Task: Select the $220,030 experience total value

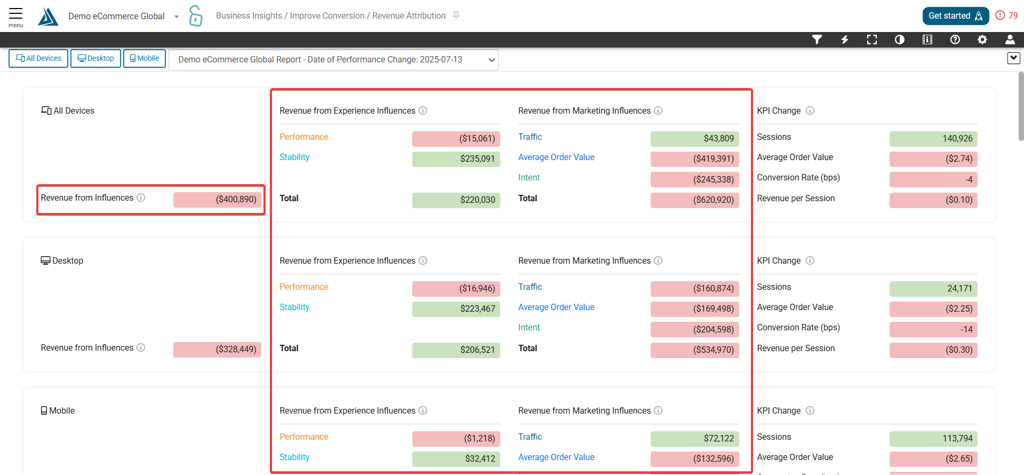Action: pos(456,200)
